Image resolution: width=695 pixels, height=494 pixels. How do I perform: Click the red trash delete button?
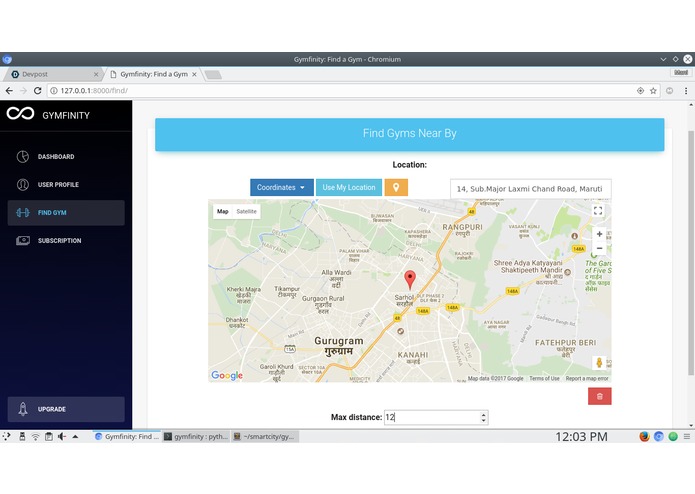tap(600, 396)
